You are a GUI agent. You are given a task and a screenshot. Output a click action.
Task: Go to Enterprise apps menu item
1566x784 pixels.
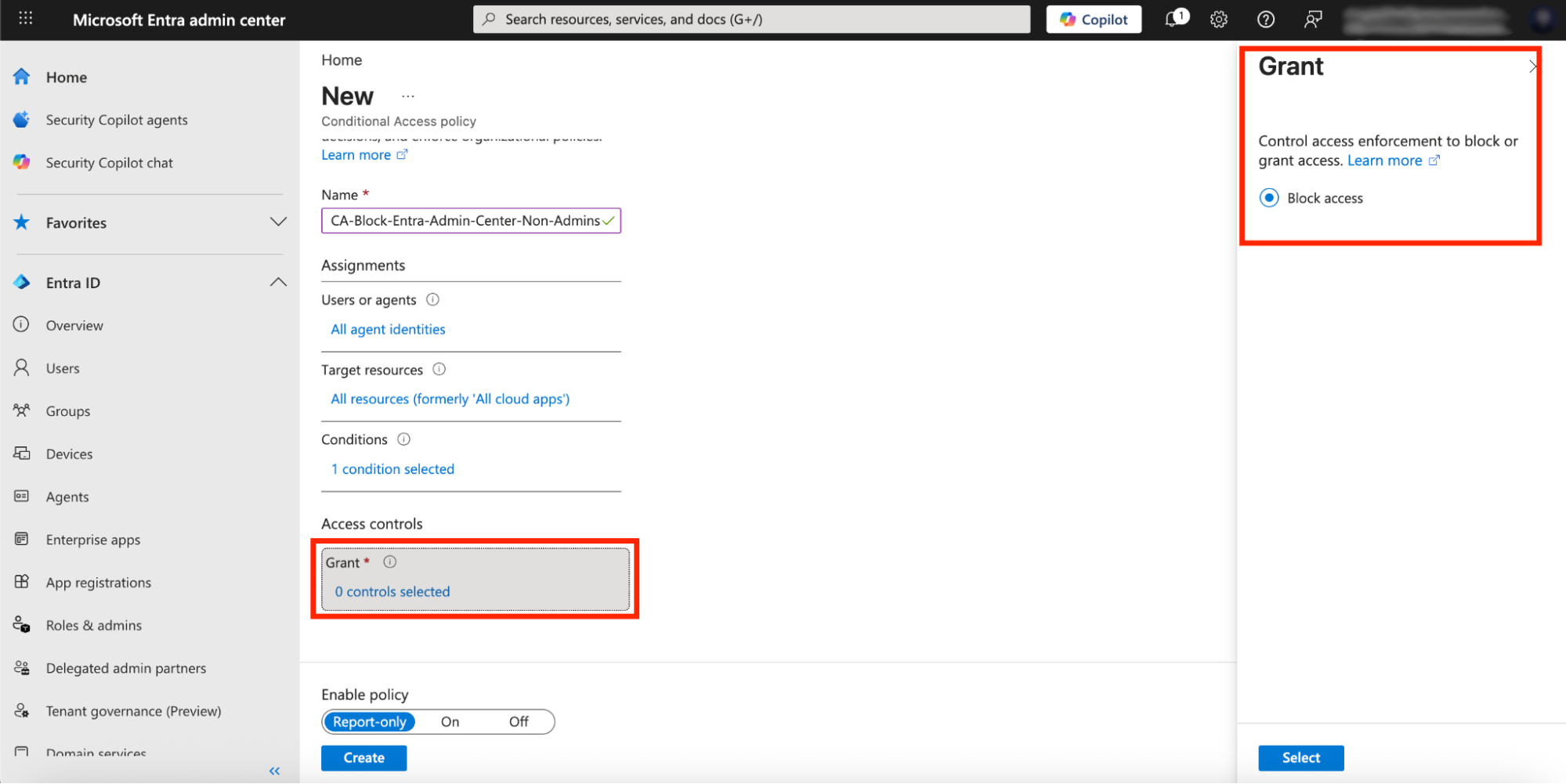(93, 540)
